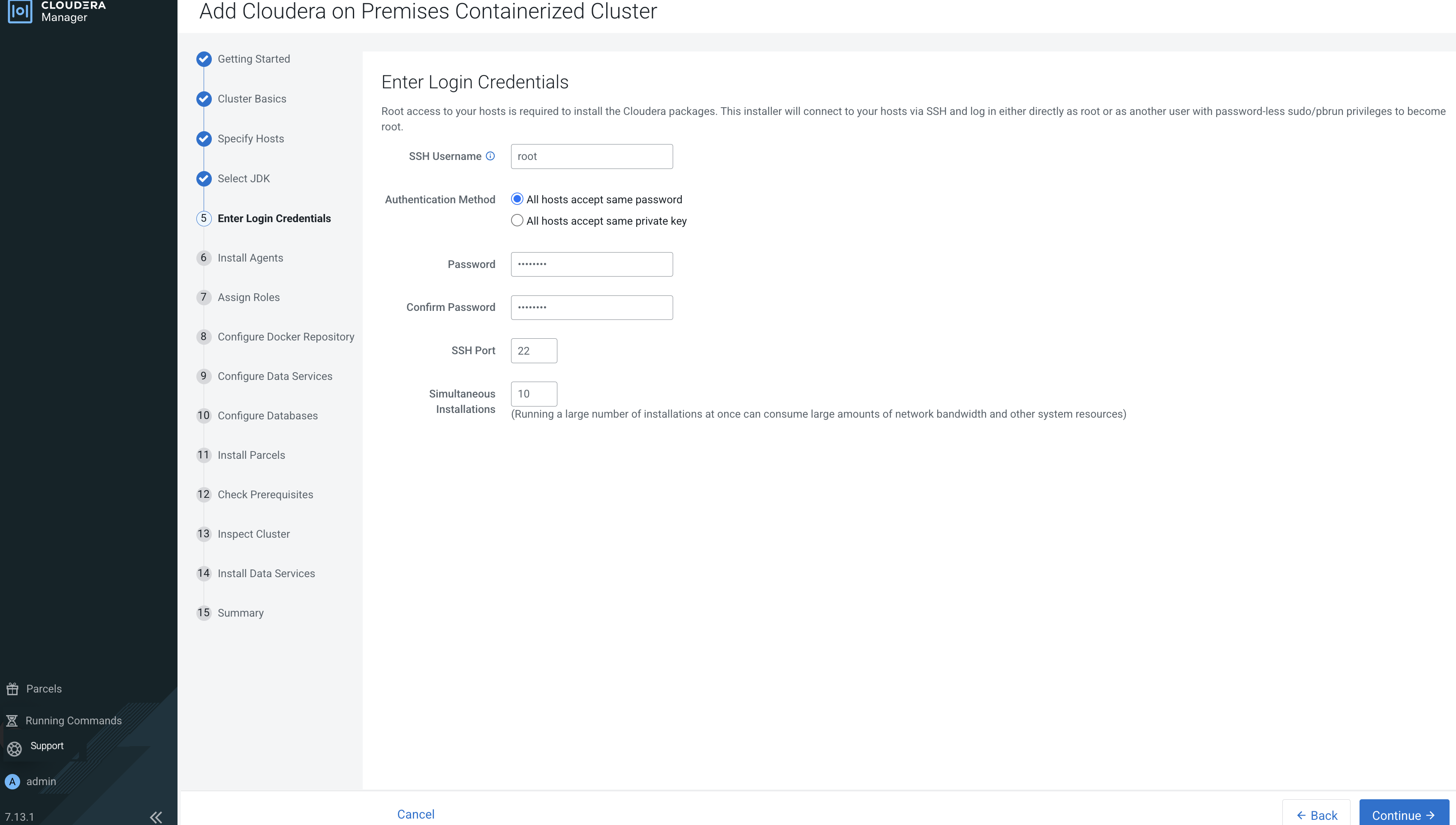
Task: Select All hosts accept same private key
Action: coord(517,220)
